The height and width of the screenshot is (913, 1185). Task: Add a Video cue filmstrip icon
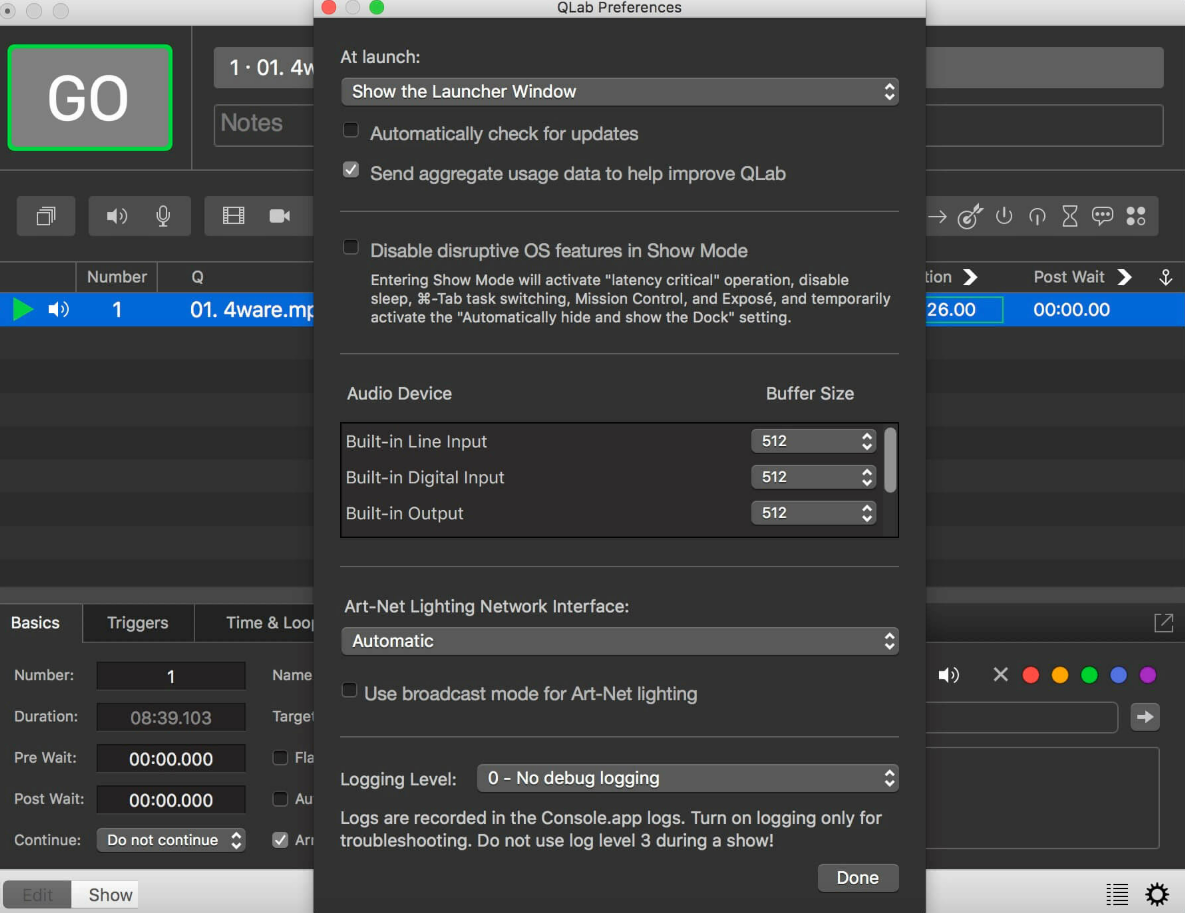[233, 216]
